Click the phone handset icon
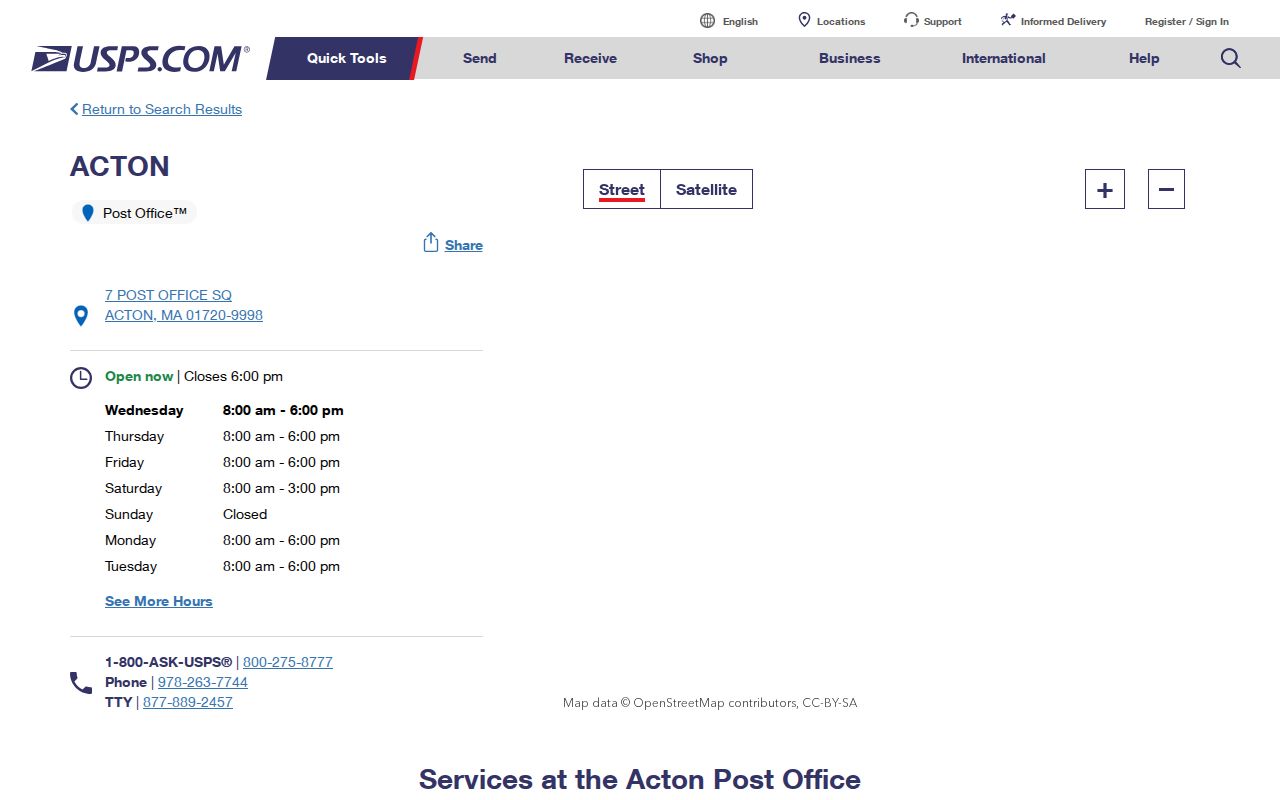This screenshot has height=800, width=1280. [x=81, y=683]
